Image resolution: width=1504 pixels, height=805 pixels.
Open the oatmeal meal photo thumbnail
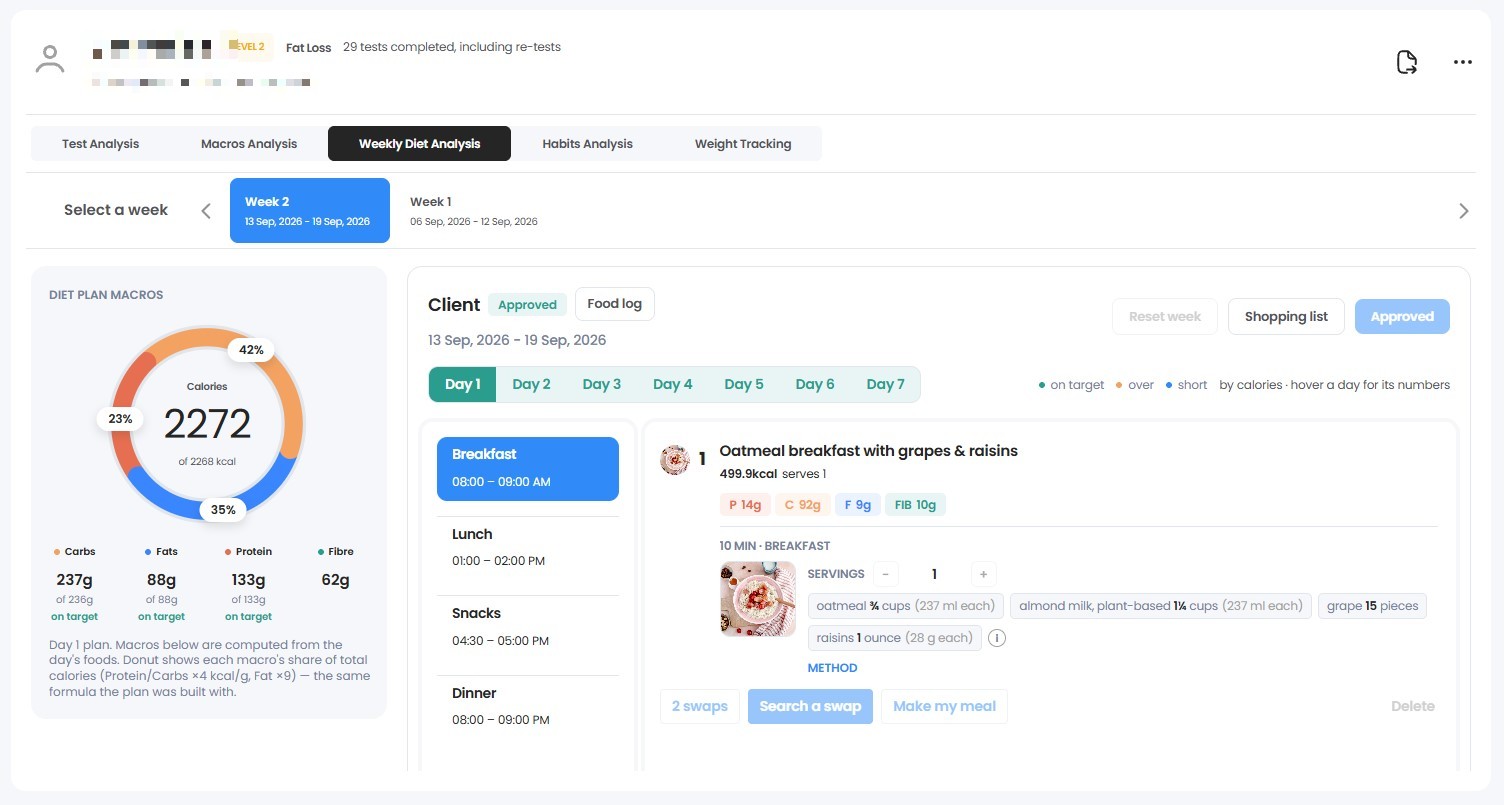[757, 599]
